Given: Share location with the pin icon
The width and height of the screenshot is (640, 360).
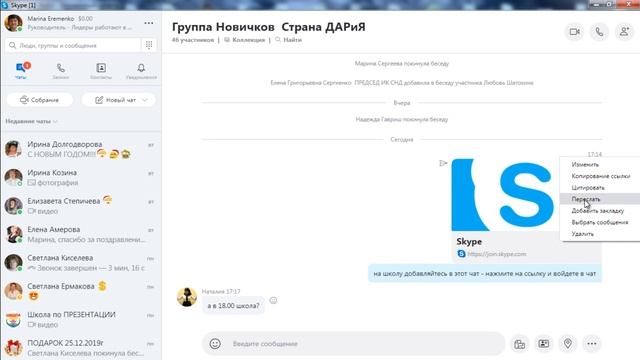Looking at the screenshot, I should [568, 344].
